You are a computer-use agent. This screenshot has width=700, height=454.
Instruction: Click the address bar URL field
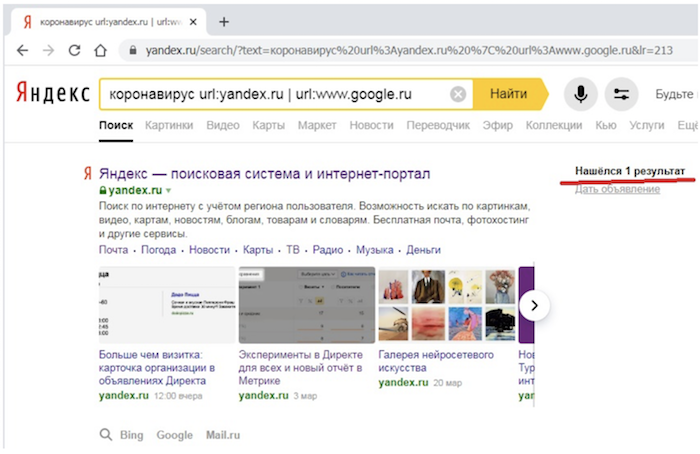pyautogui.click(x=408, y=50)
